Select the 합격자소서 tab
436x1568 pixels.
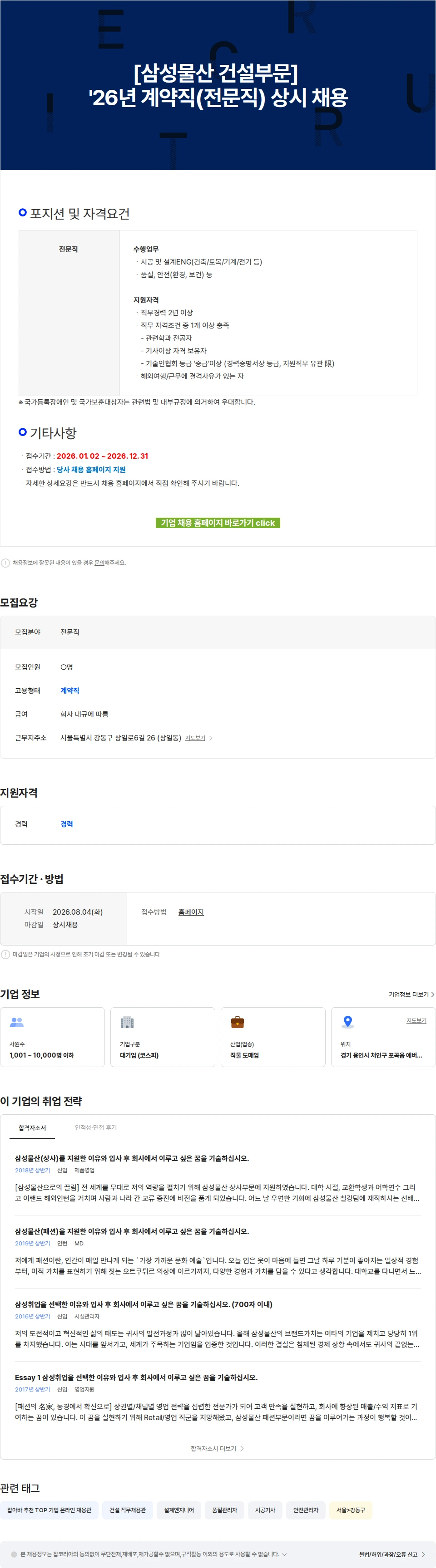[32, 1127]
